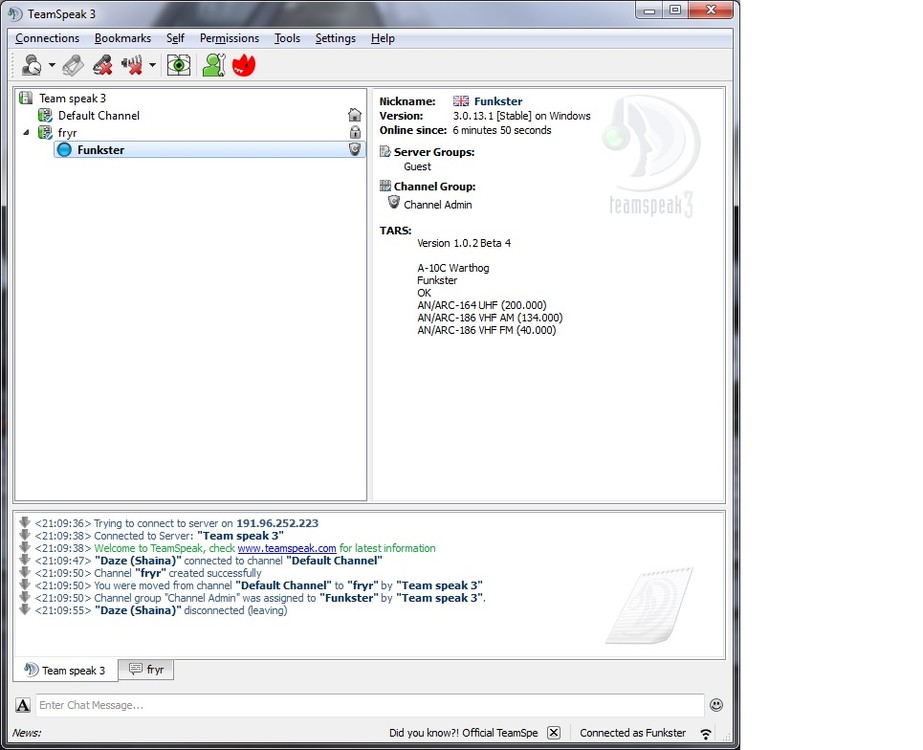Collapse the fryr channel in the tree
The width and height of the screenshot is (923, 750).
click(x=26, y=132)
